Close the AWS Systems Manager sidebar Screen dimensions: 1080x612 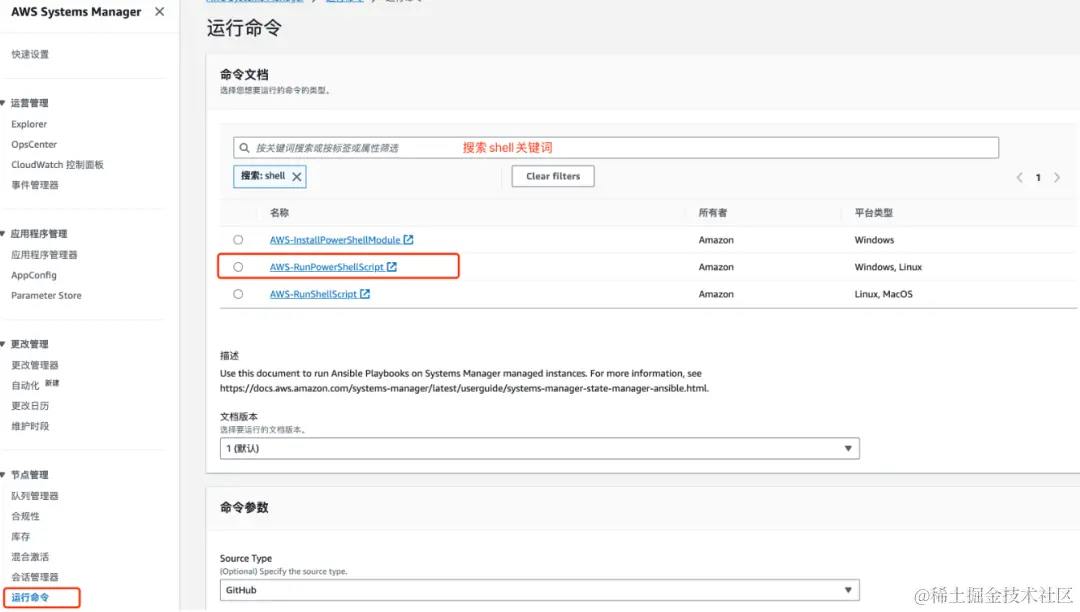[159, 12]
